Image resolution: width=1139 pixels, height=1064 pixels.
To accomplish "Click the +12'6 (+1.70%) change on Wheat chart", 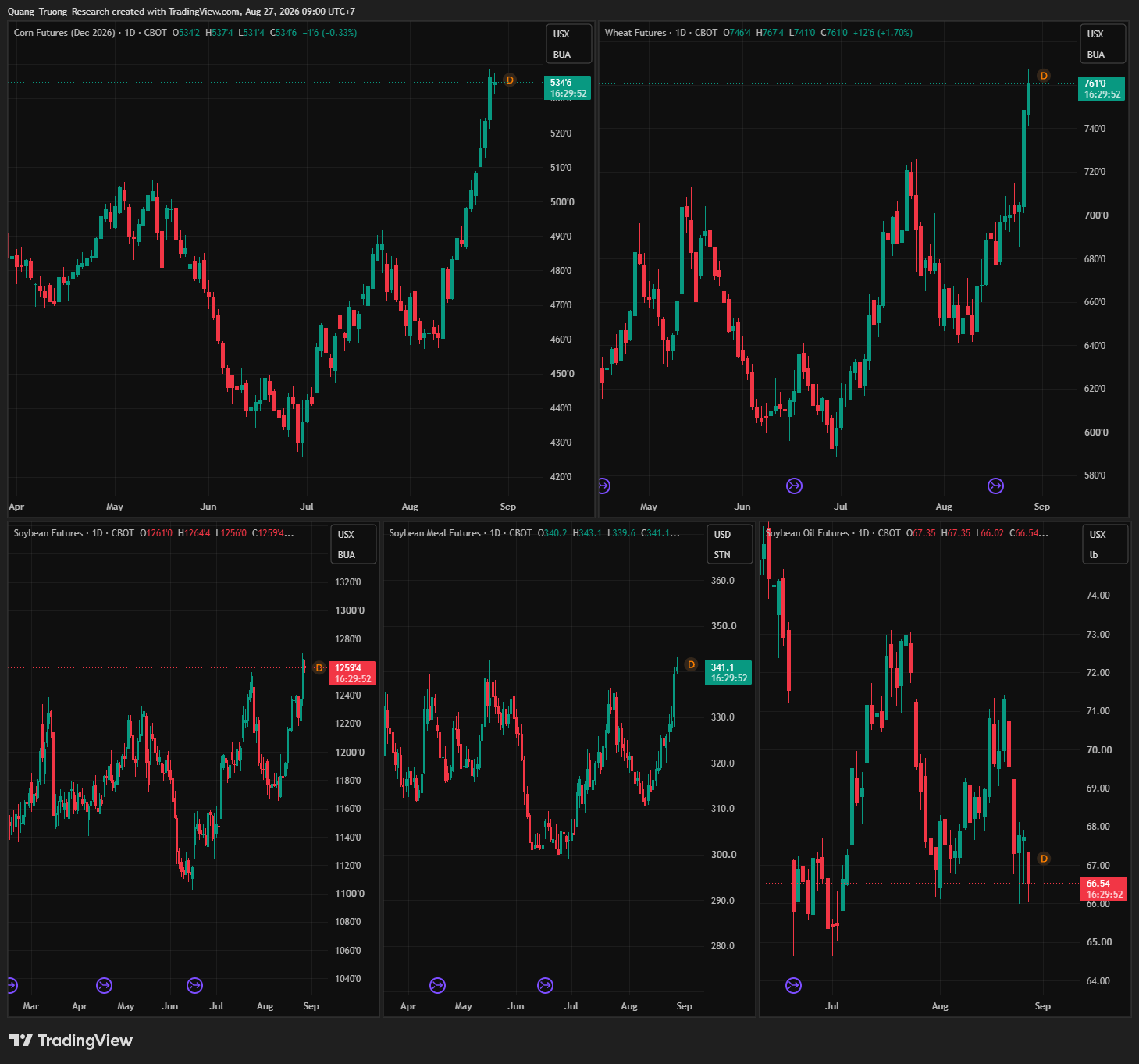I will pos(883,33).
